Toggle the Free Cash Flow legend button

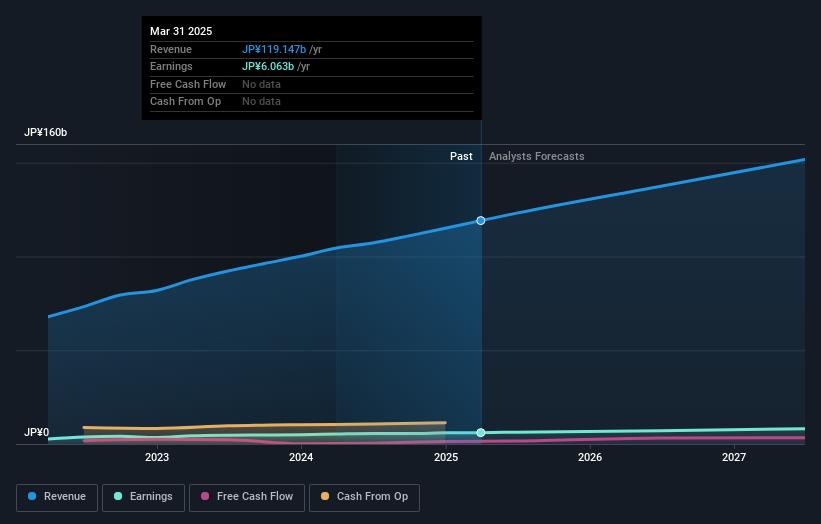tap(247, 497)
